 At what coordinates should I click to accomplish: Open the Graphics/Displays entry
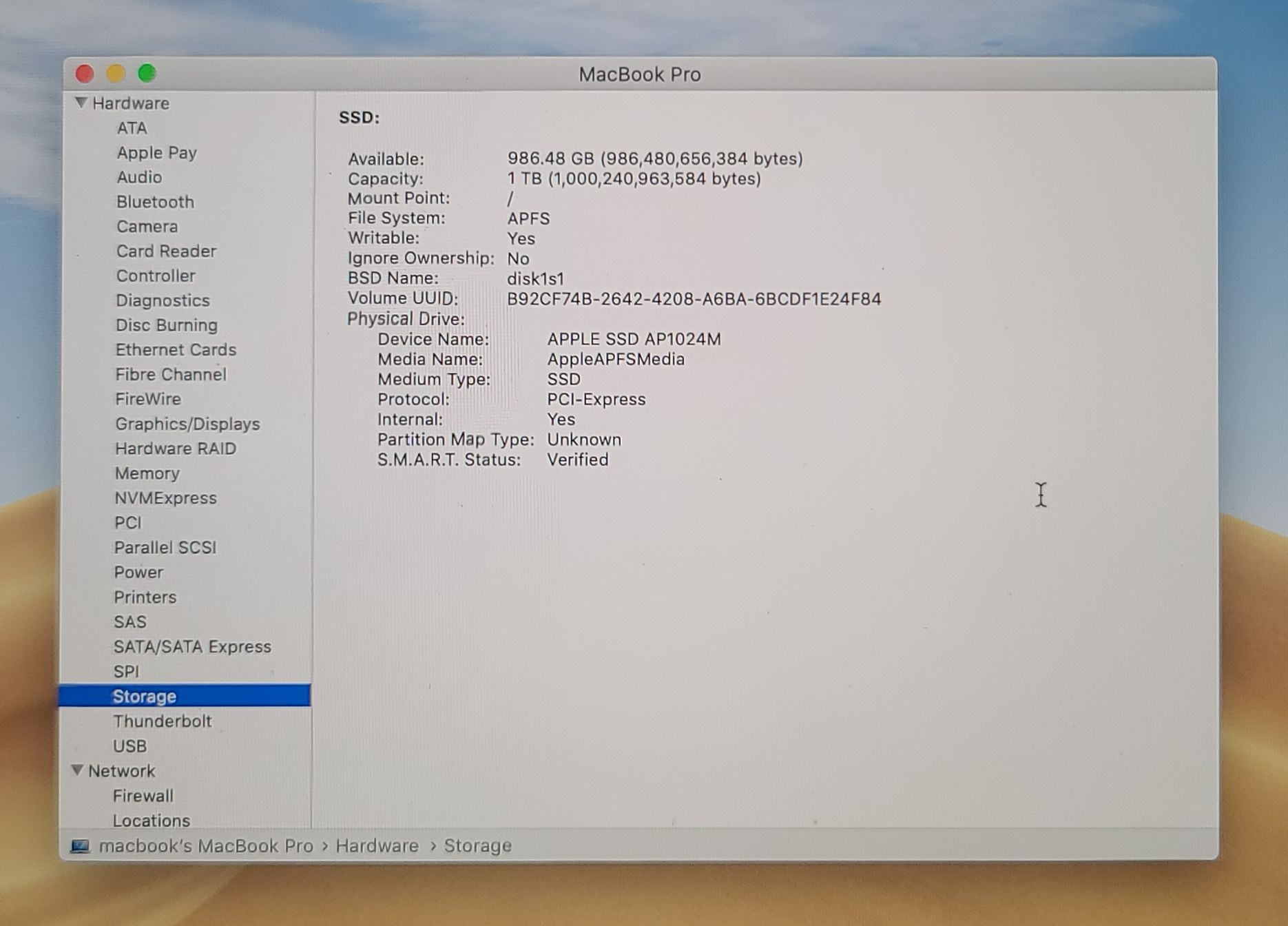point(187,424)
